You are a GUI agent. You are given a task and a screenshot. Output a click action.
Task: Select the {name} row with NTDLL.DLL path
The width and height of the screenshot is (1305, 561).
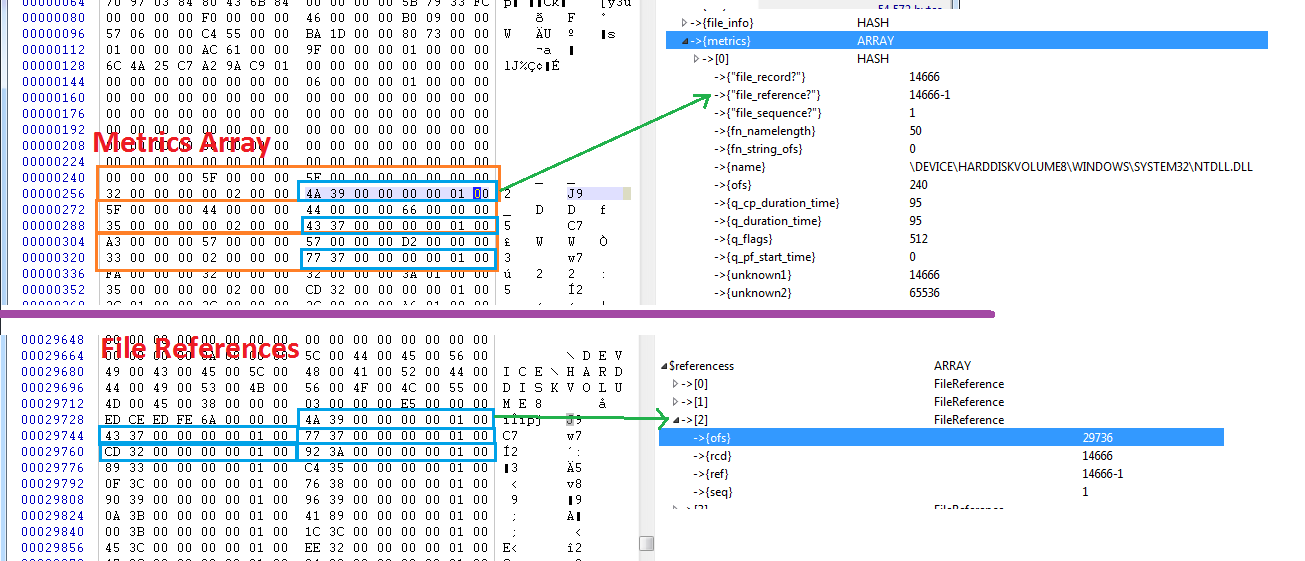coord(966,167)
